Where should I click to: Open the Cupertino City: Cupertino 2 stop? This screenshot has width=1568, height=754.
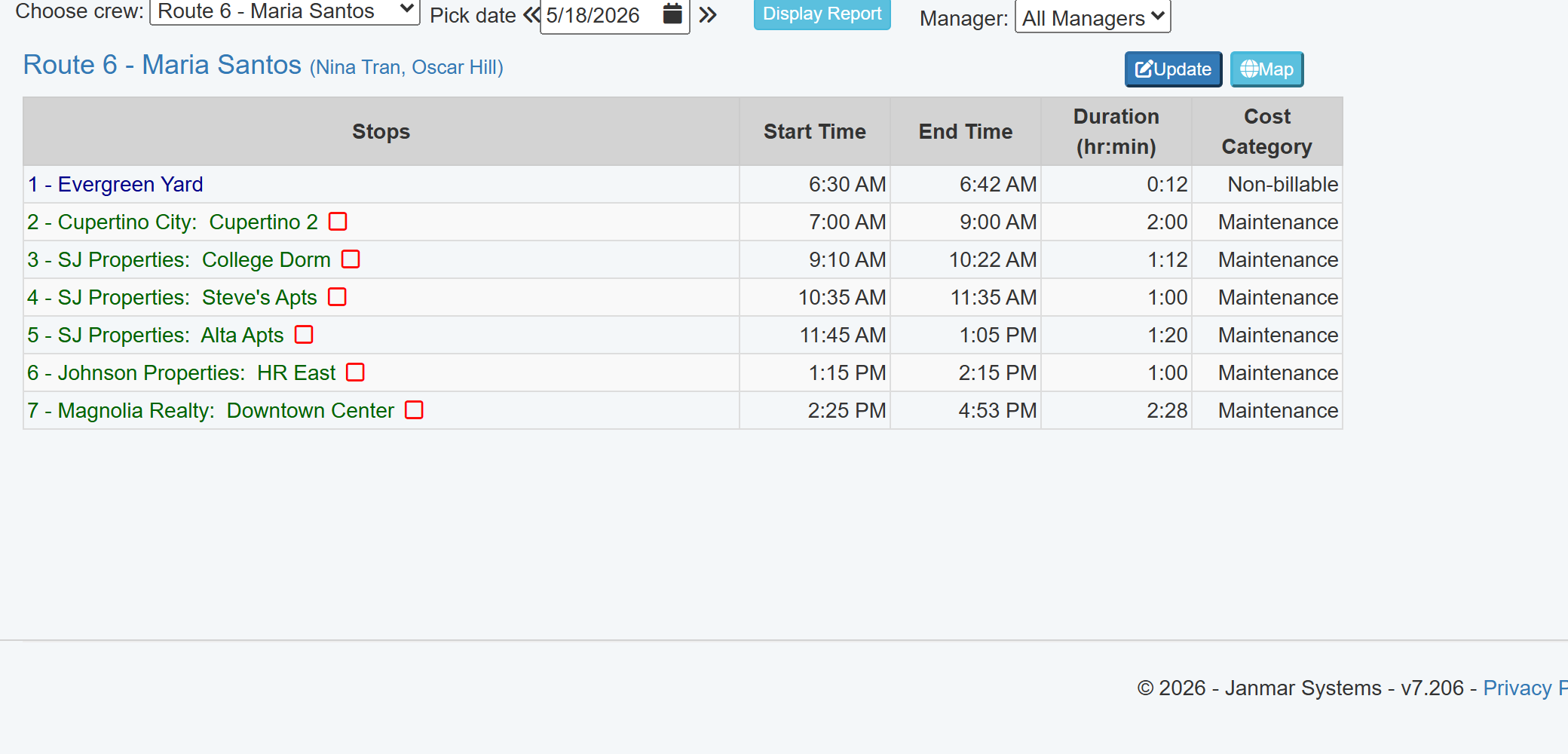[173, 222]
